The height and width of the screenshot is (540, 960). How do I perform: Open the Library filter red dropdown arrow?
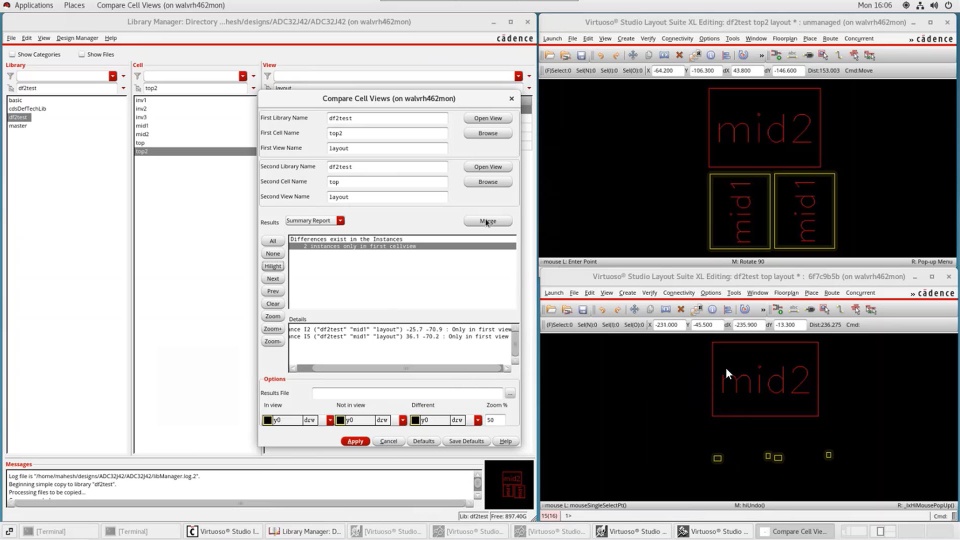(113, 76)
